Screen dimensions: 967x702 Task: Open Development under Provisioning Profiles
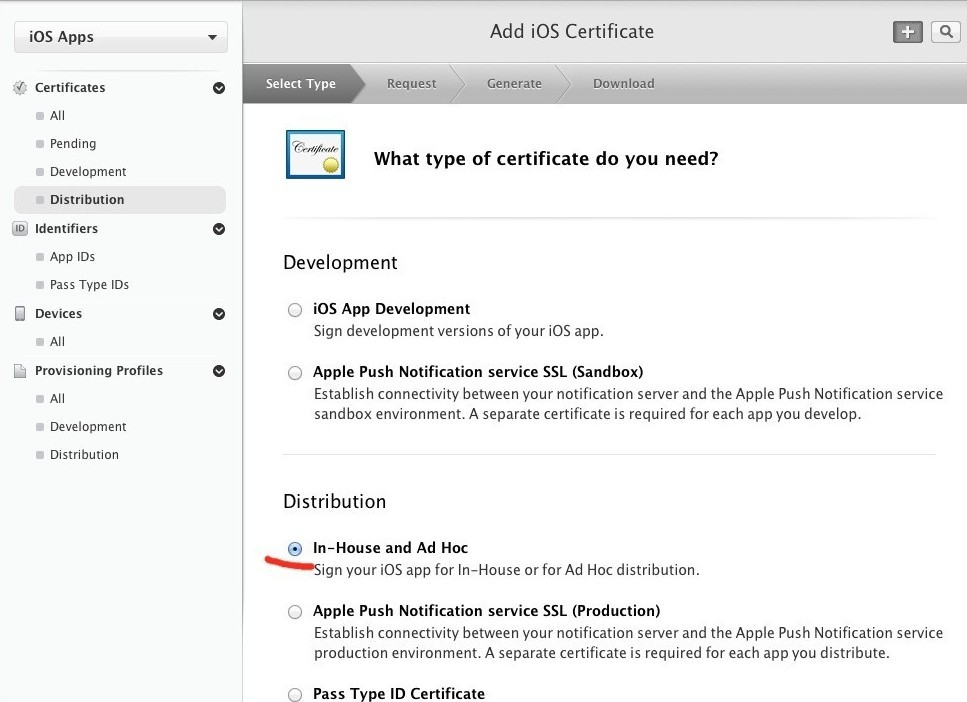coord(88,426)
